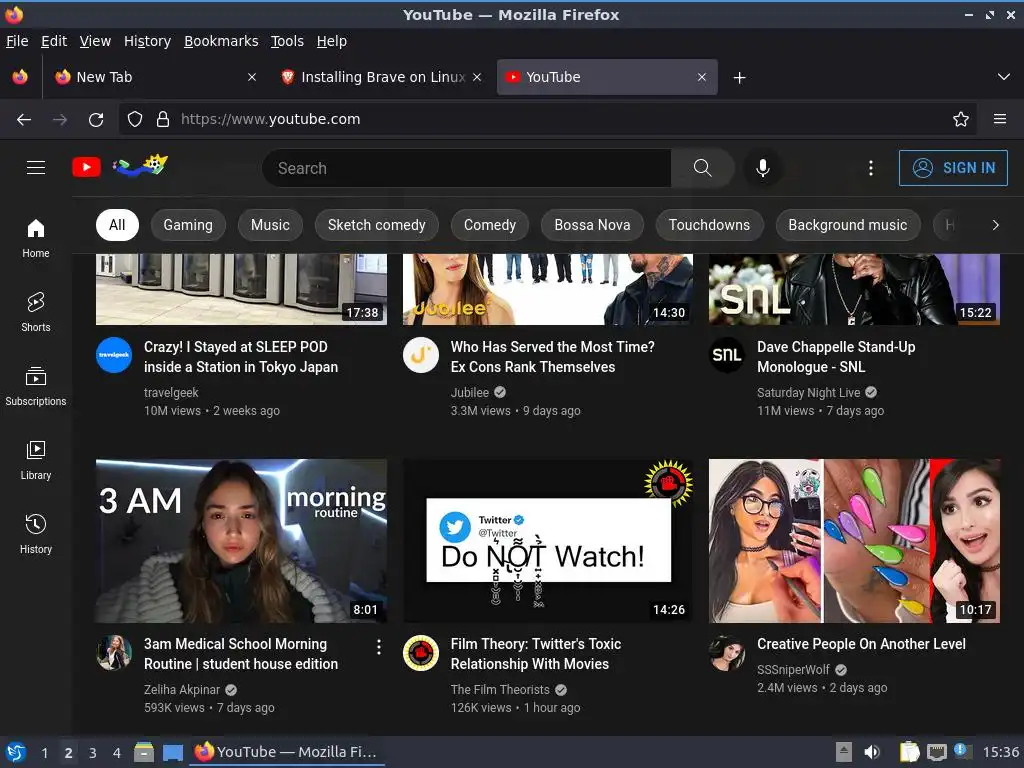Open History in the YouTube sidebar
The image size is (1024, 768).
[36, 534]
